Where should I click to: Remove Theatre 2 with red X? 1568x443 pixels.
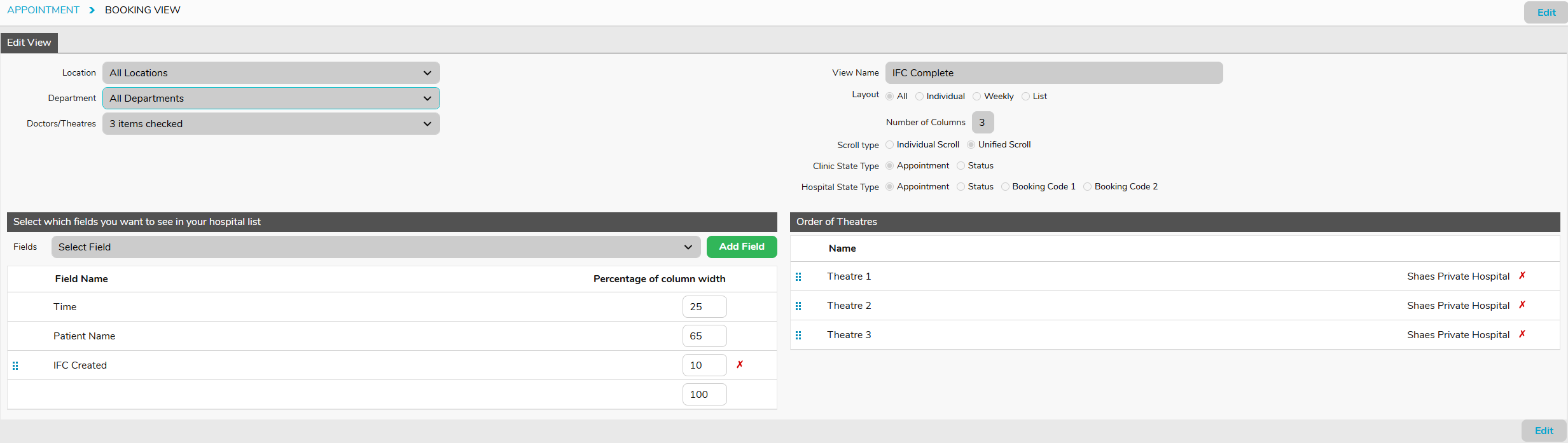1522,305
